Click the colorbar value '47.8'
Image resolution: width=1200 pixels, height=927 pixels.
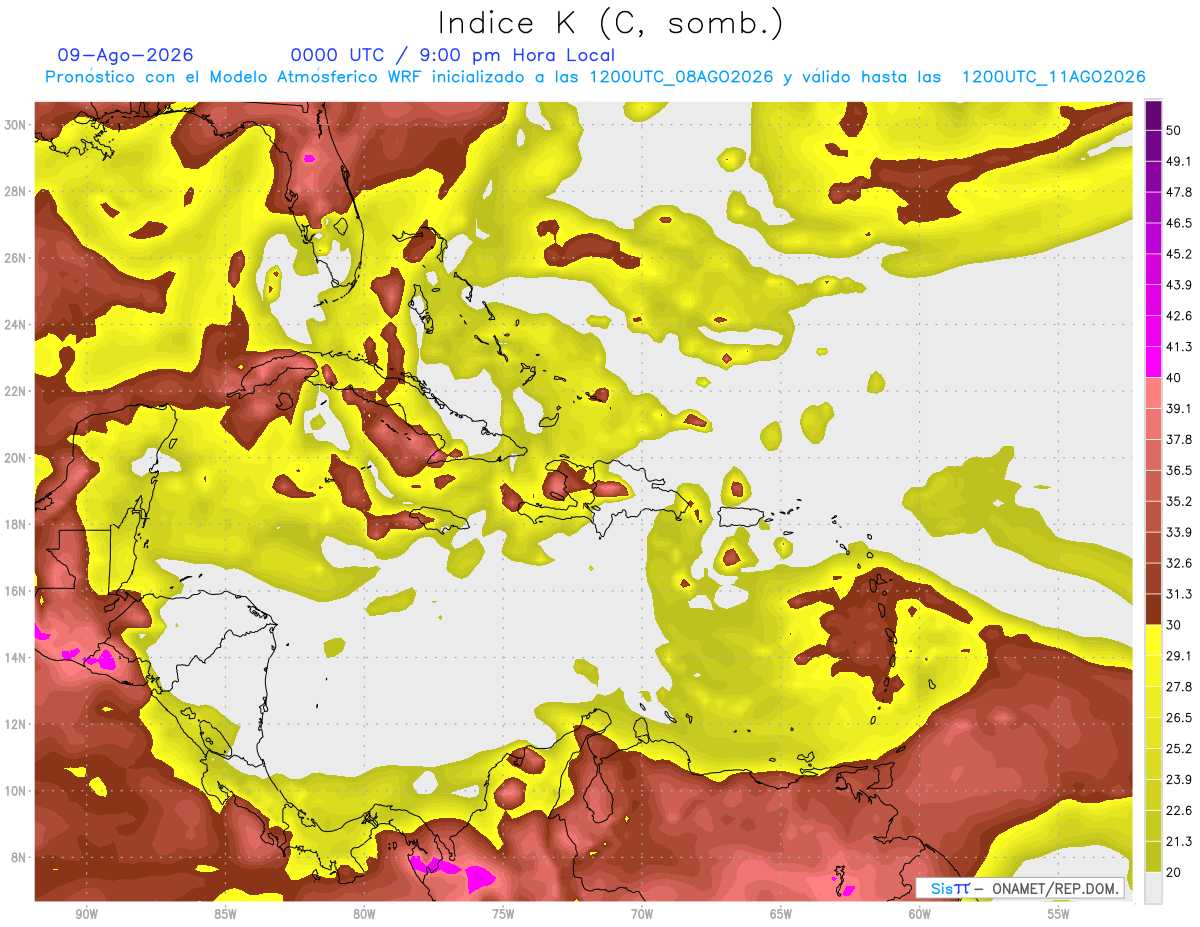coord(1178,192)
